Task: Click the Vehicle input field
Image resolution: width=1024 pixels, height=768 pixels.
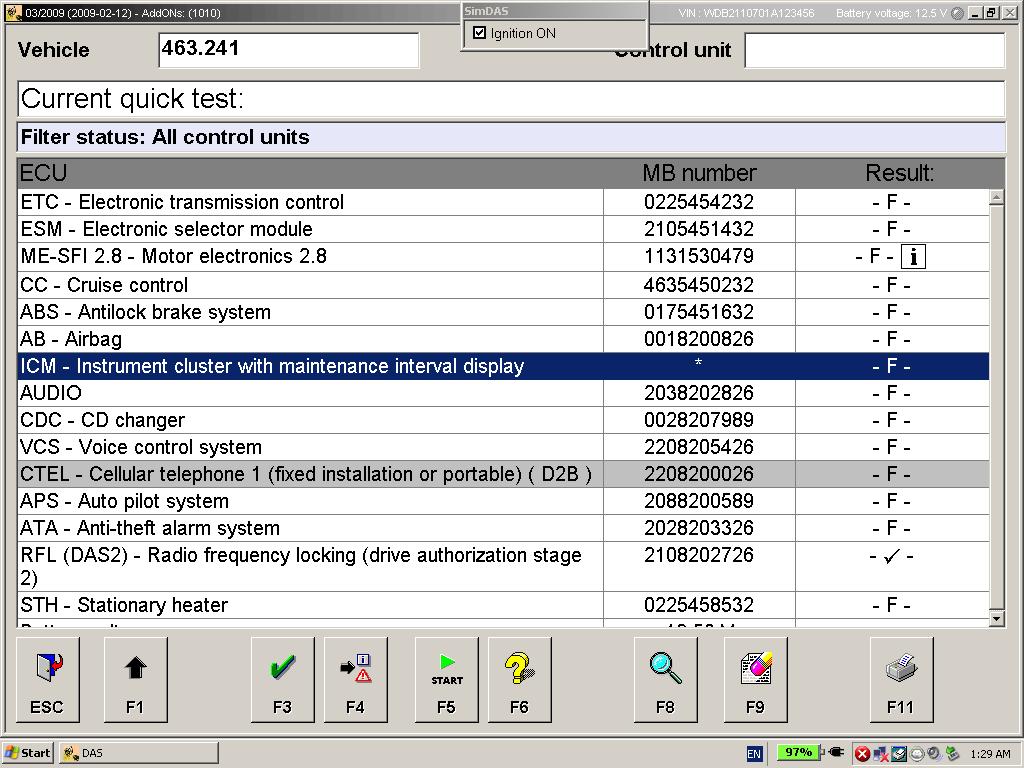Action: 288,50
